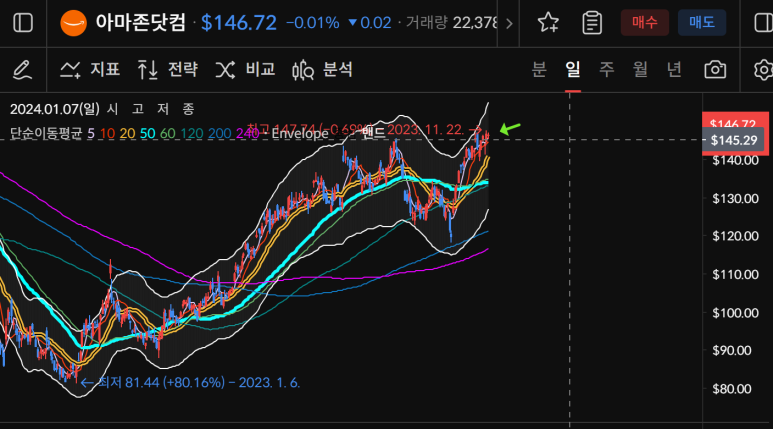Click the $140.00 price axis label
Image resolution: width=773 pixels, height=429 pixels.
pyautogui.click(x=735, y=160)
